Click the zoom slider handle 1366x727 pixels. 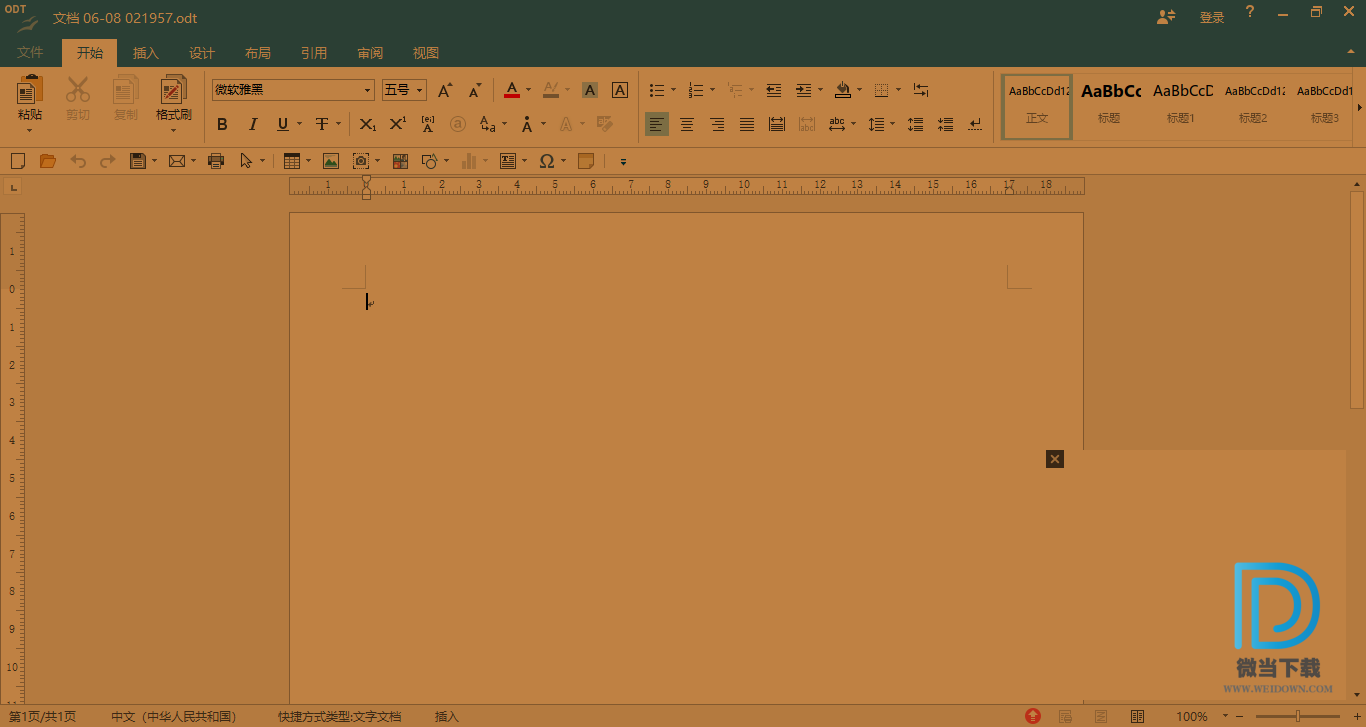point(1298,717)
